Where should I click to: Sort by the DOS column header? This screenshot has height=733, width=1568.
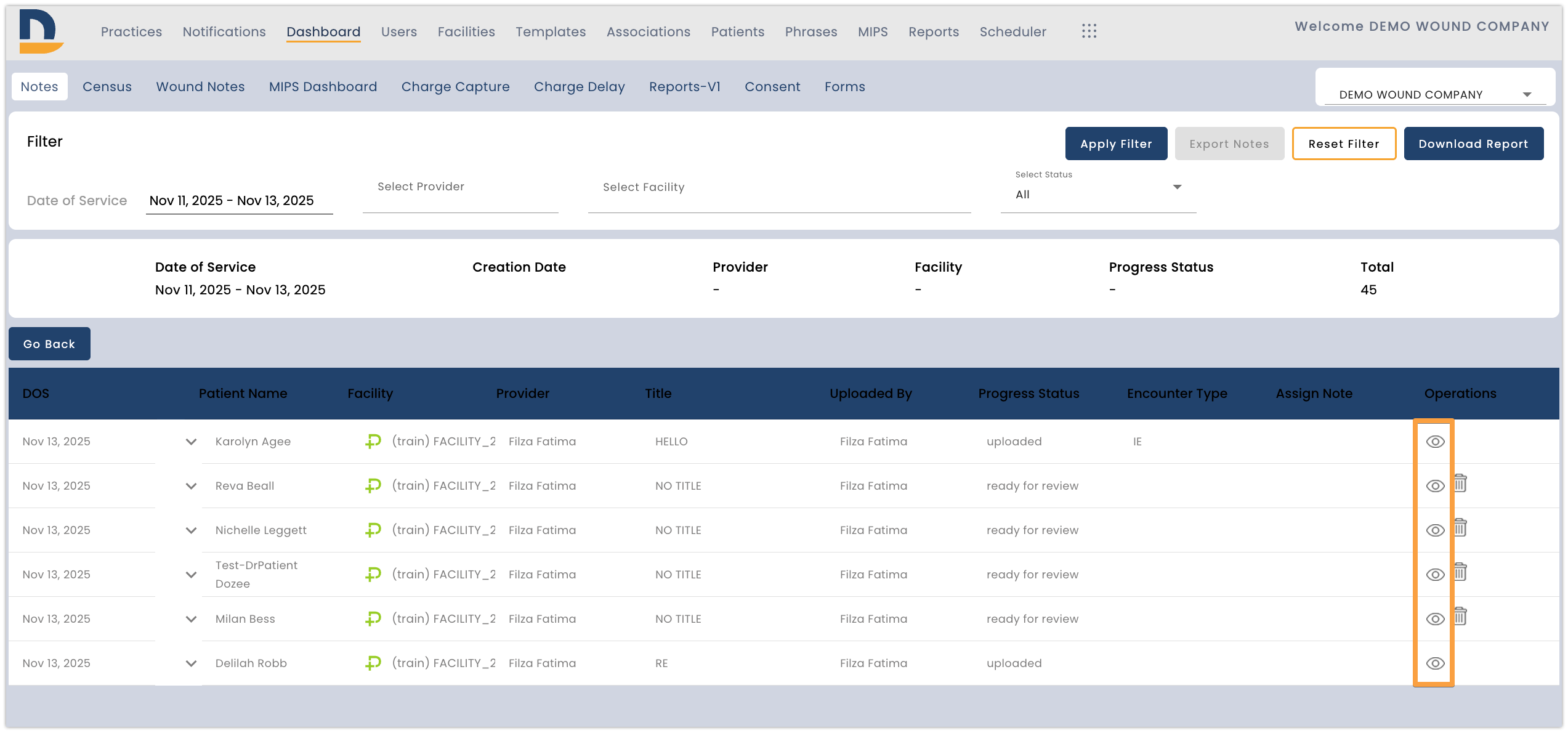pyautogui.click(x=36, y=394)
